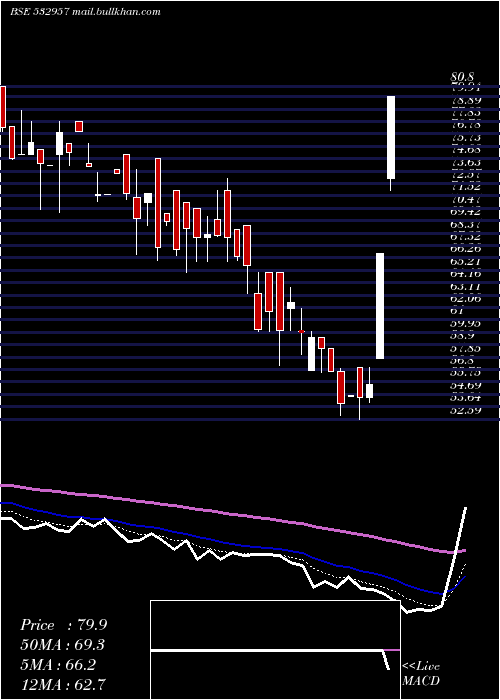500x700 pixels.
Task: Select the 50MA : 69.3 readout
Action: 63,645
